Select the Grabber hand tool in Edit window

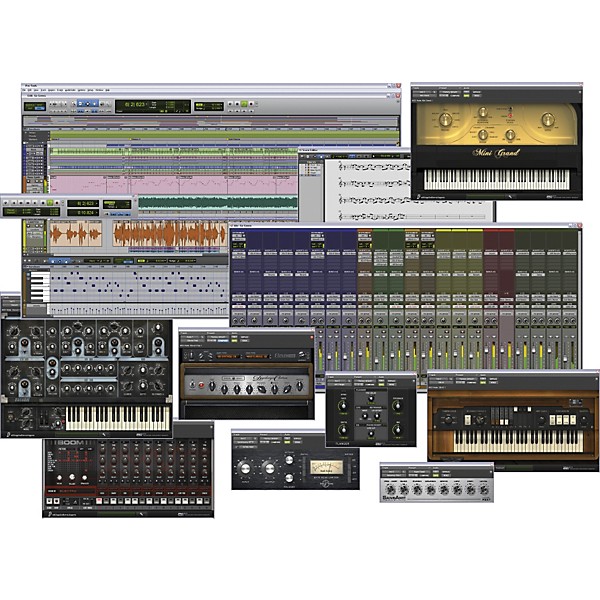click(x=94, y=104)
